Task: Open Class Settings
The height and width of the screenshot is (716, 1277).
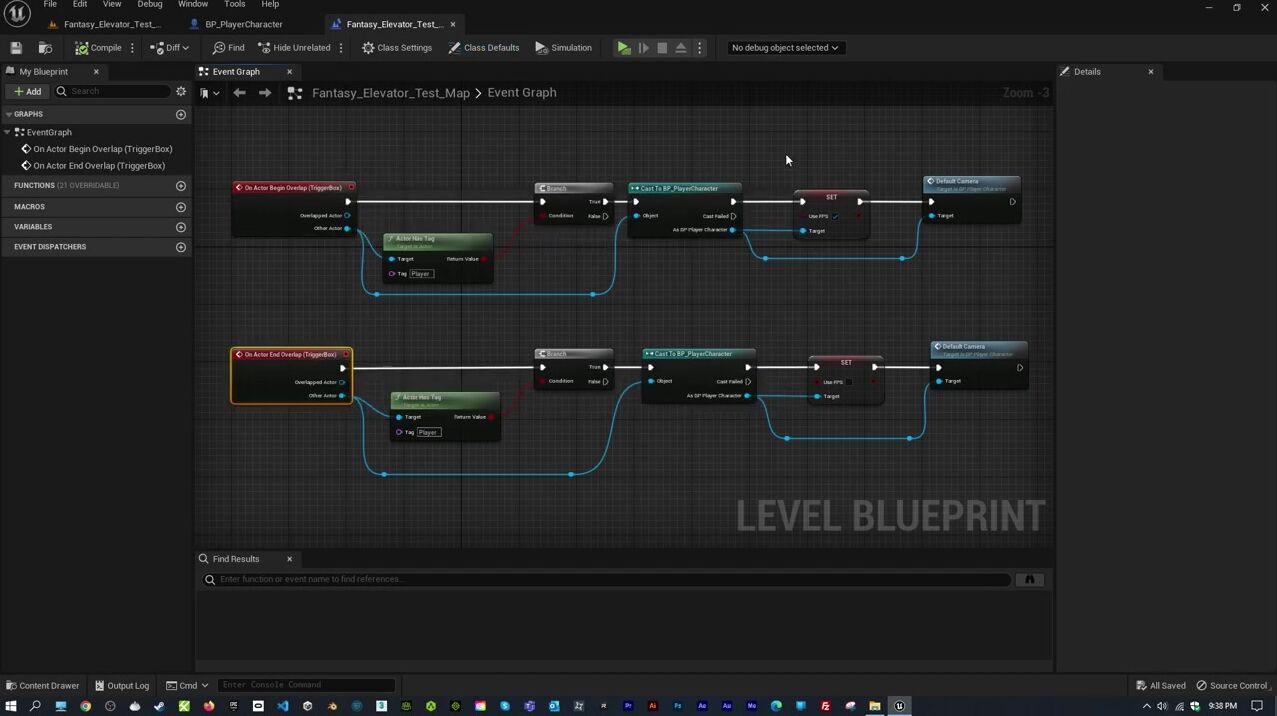Action: coord(397,48)
